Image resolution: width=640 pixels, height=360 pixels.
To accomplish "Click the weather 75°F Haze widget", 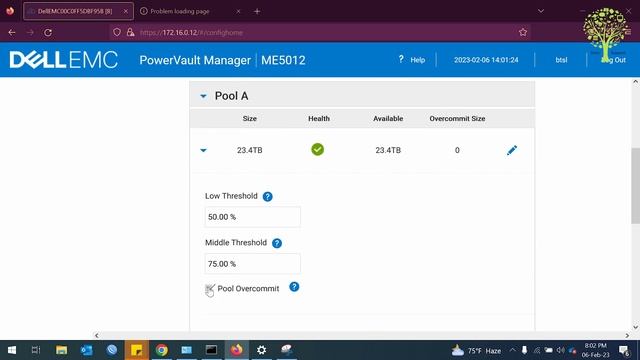I will (x=476, y=351).
